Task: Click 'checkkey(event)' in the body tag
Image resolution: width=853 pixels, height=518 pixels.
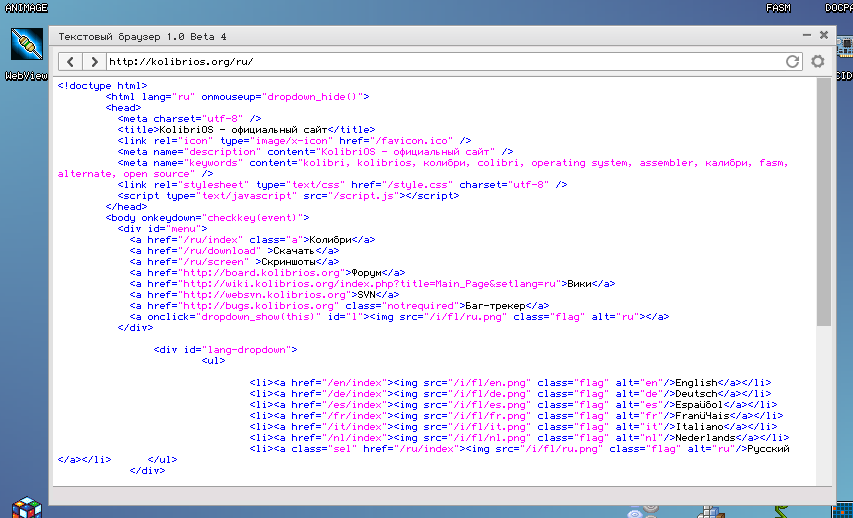Action: point(252,218)
